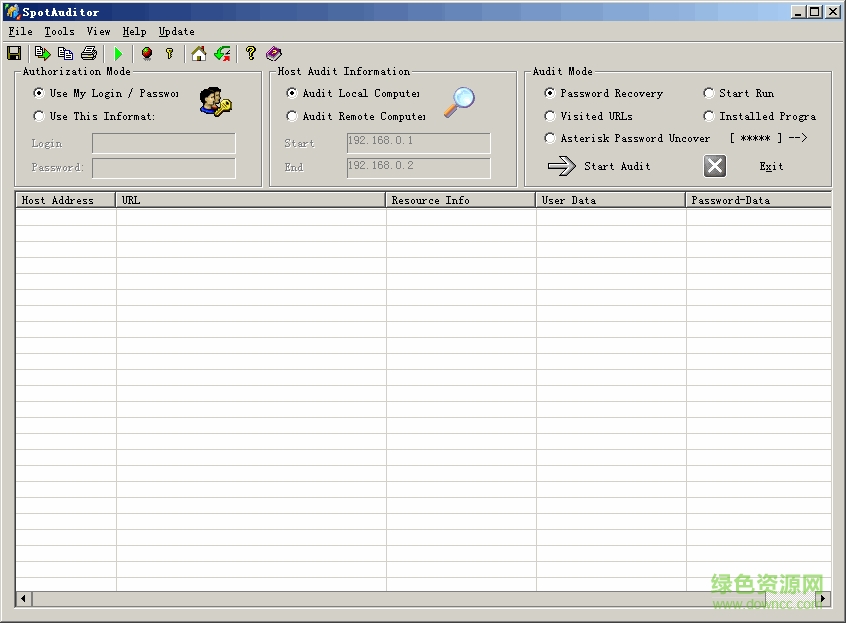Click the help question mark icon
This screenshot has width=846, height=623.
(x=250, y=53)
